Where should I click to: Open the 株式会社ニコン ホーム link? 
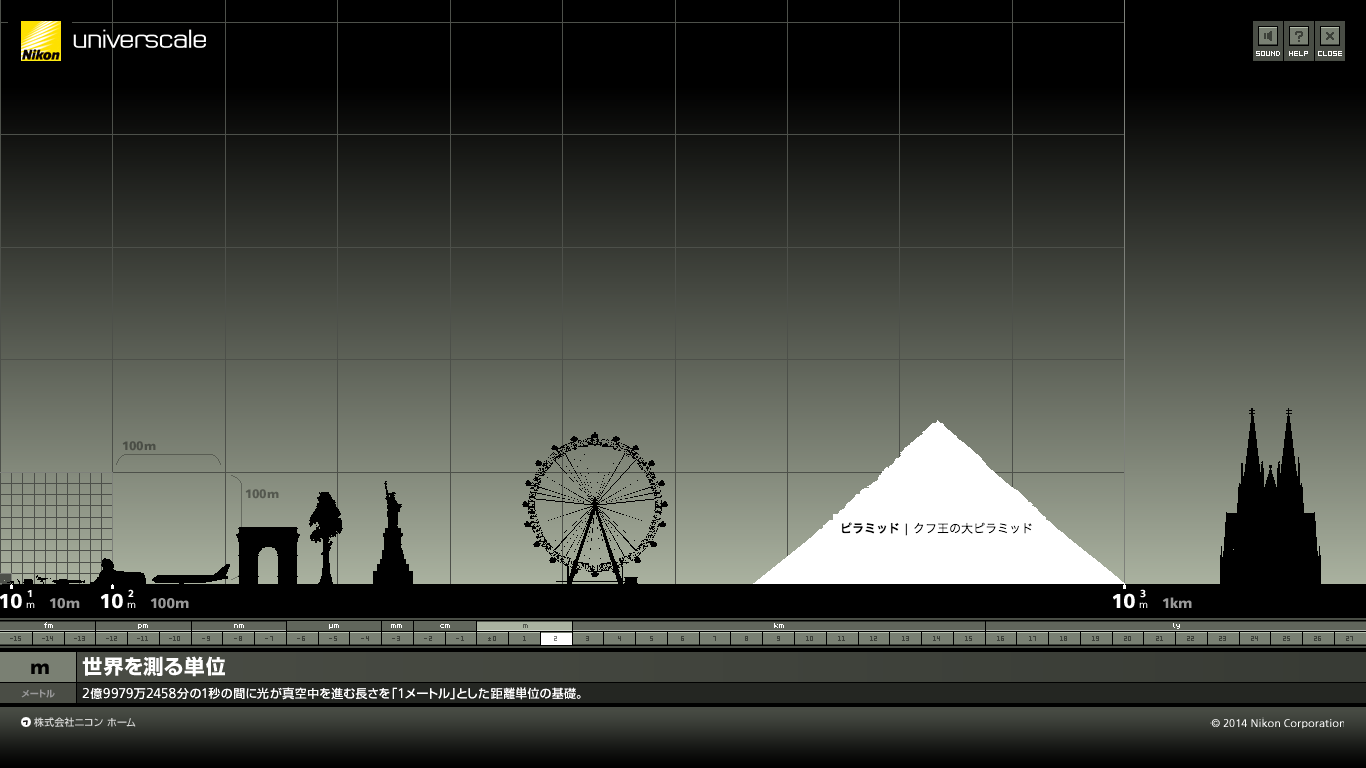84,722
